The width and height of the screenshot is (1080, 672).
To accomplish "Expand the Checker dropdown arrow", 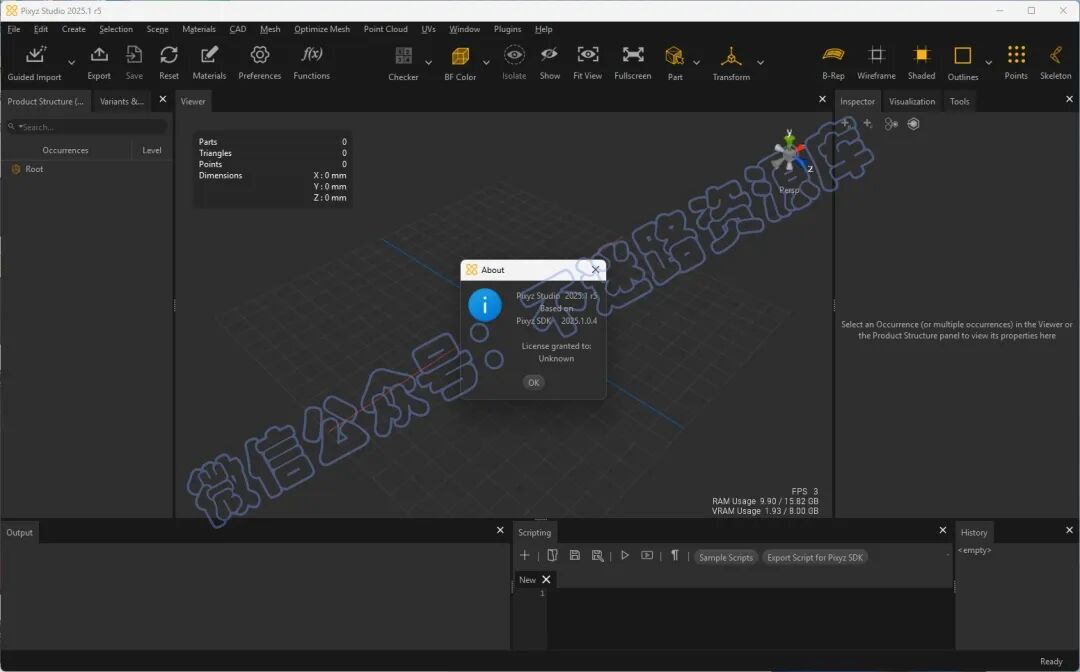I will (428, 63).
